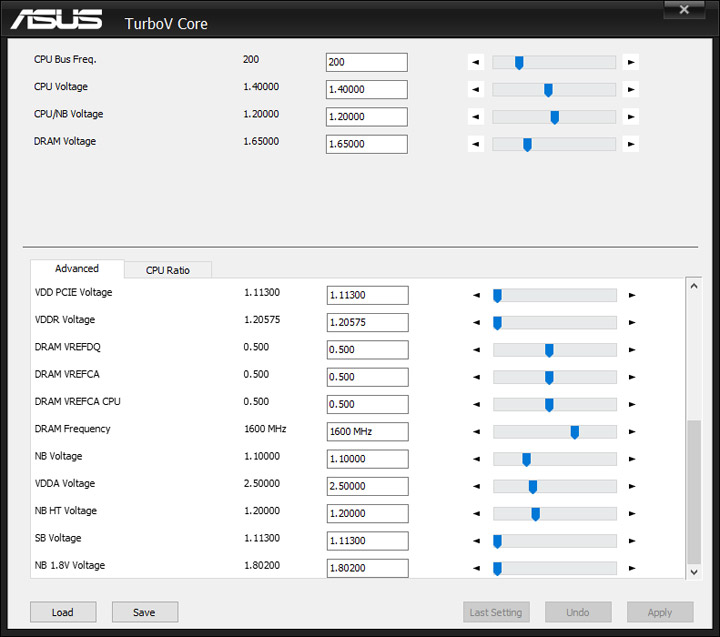The width and height of the screenshot is (720, 637).
Task: Decrease NB 1.8V Voltage with left arrow
Action: pos(477,568)
